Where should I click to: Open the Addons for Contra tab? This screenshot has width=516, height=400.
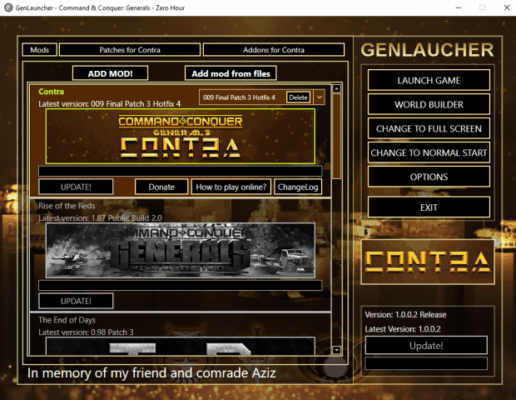pos(273,50)
